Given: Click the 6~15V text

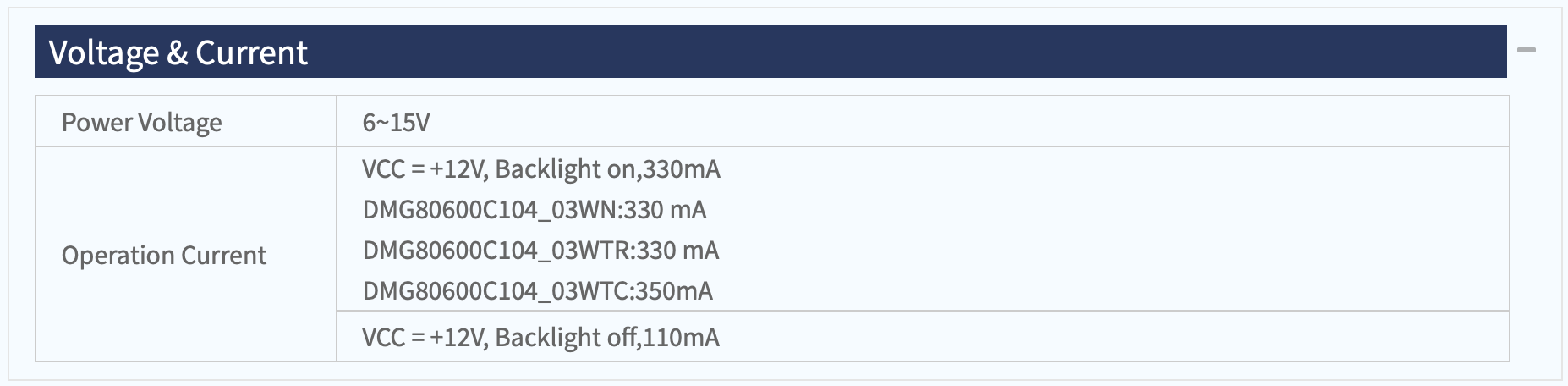Looking at the screenshot, I should click(x=396, y=123).
